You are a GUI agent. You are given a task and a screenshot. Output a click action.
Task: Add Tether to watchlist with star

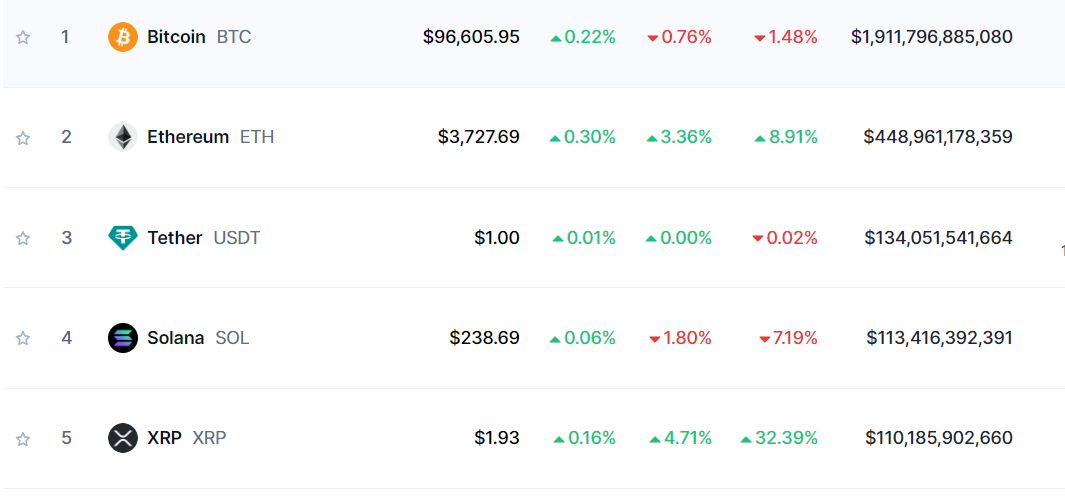pyautogui.click(x=23, y=238)
